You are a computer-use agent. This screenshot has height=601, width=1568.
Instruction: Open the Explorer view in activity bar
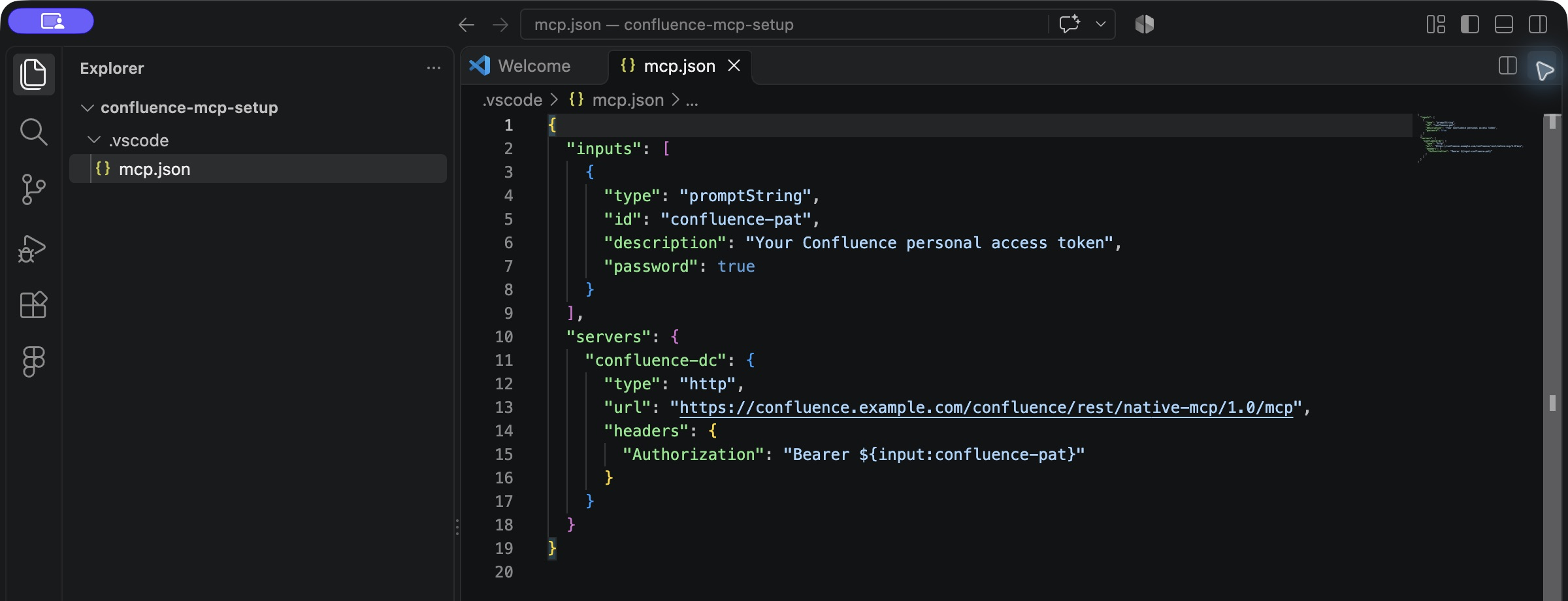point(33,74)
